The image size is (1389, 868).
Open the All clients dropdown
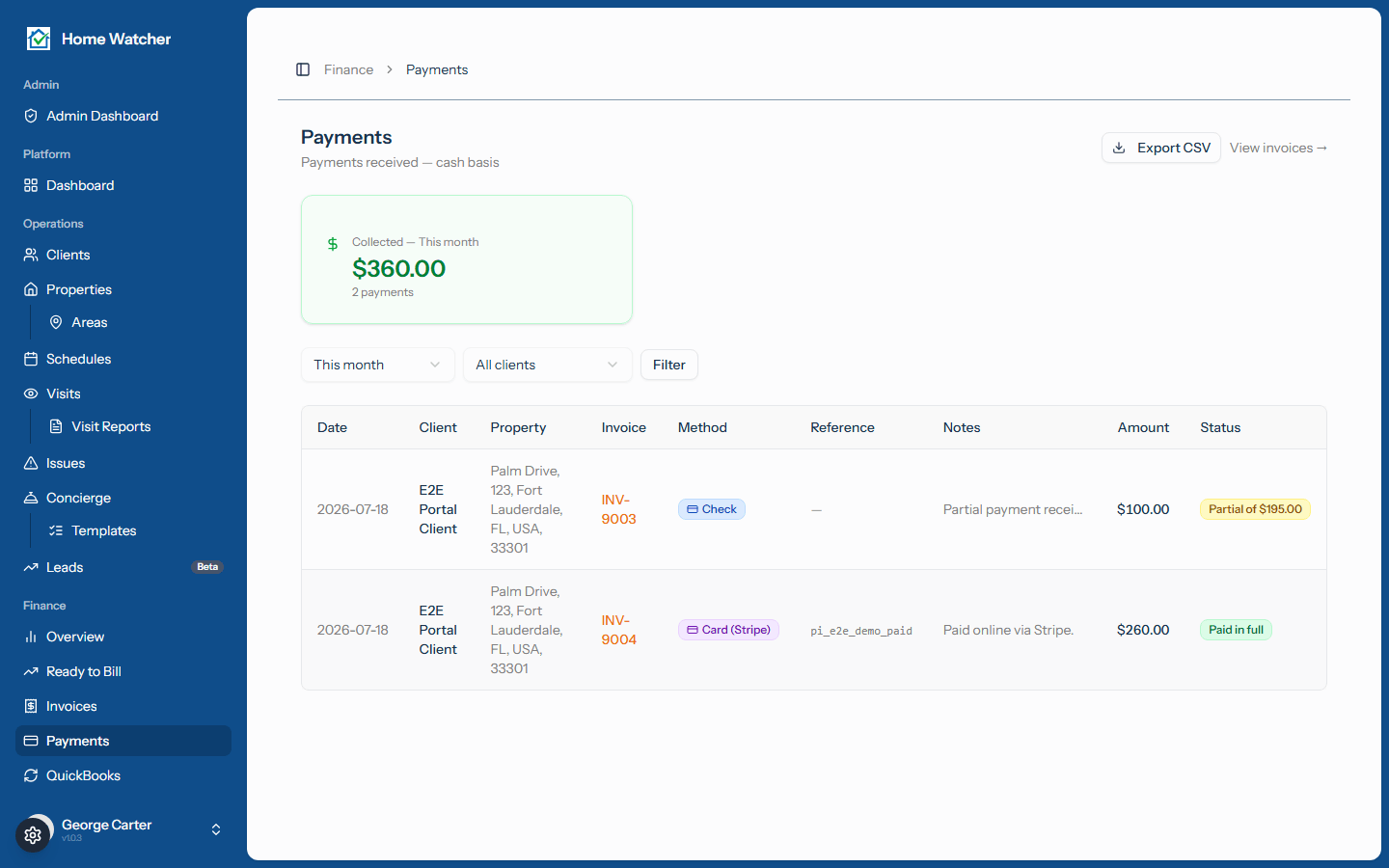pos(548,365)
